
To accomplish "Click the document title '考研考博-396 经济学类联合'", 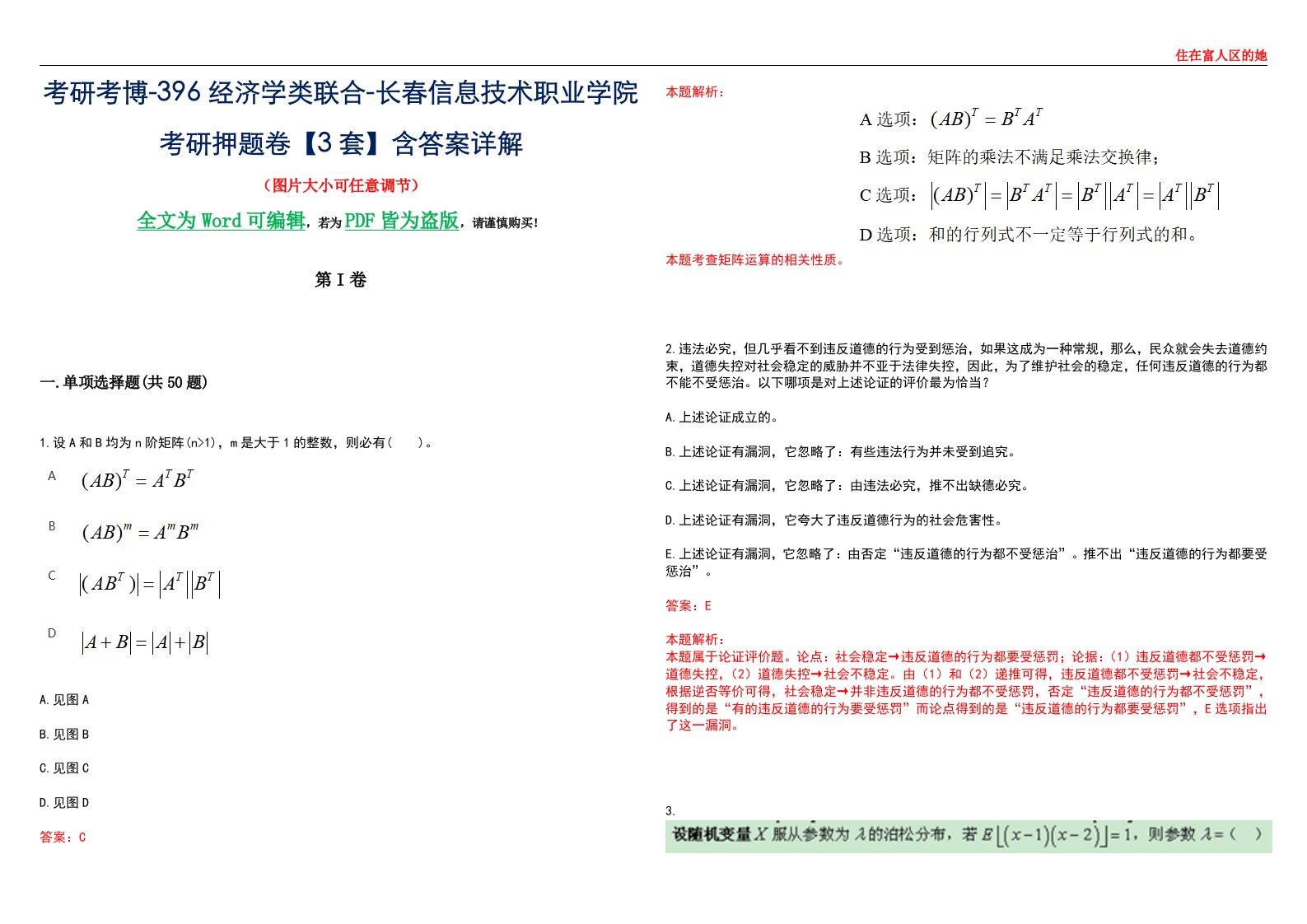I will tap(204, 92).
